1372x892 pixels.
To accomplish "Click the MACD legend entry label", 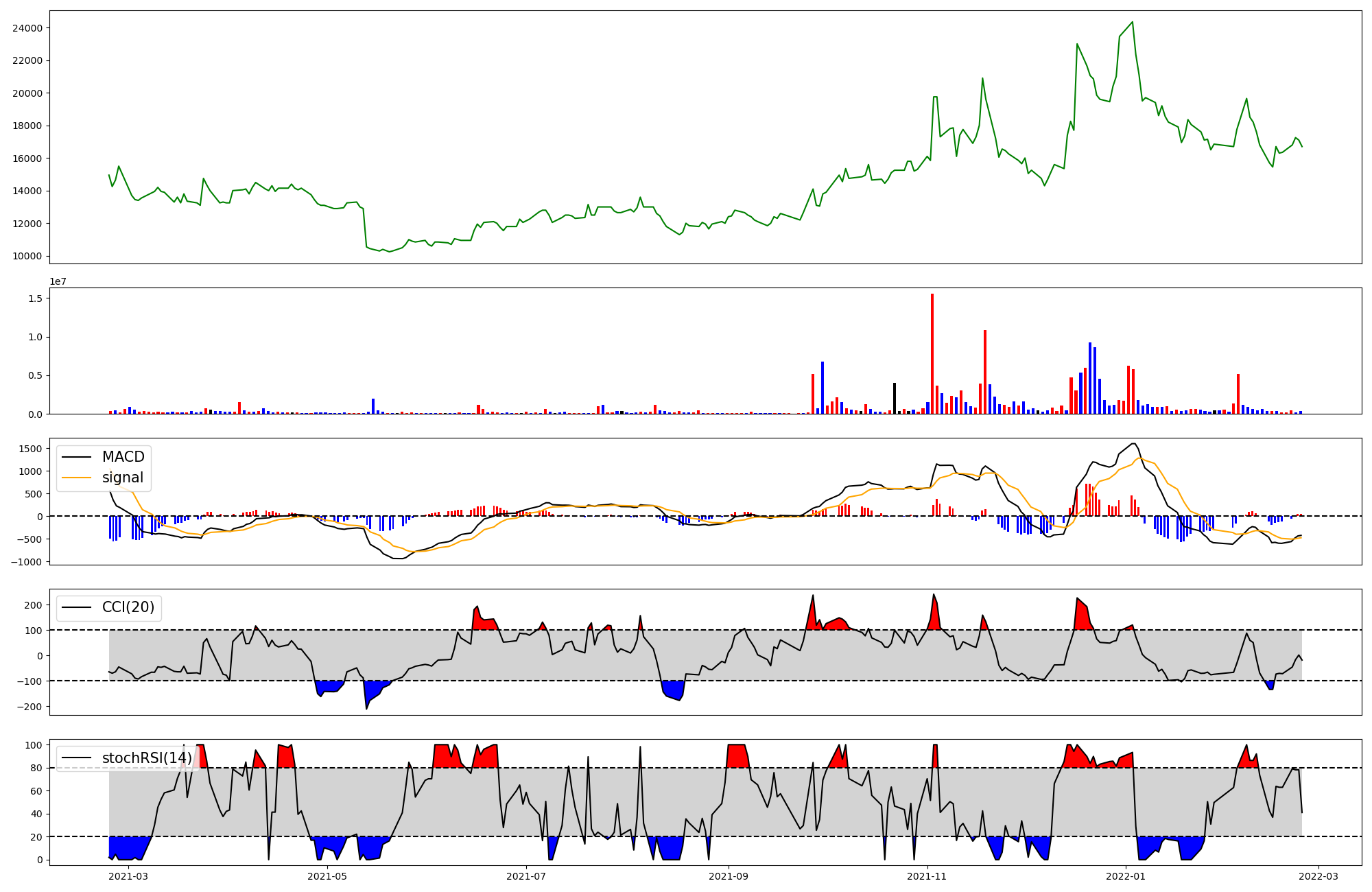I will click(123, 457).
